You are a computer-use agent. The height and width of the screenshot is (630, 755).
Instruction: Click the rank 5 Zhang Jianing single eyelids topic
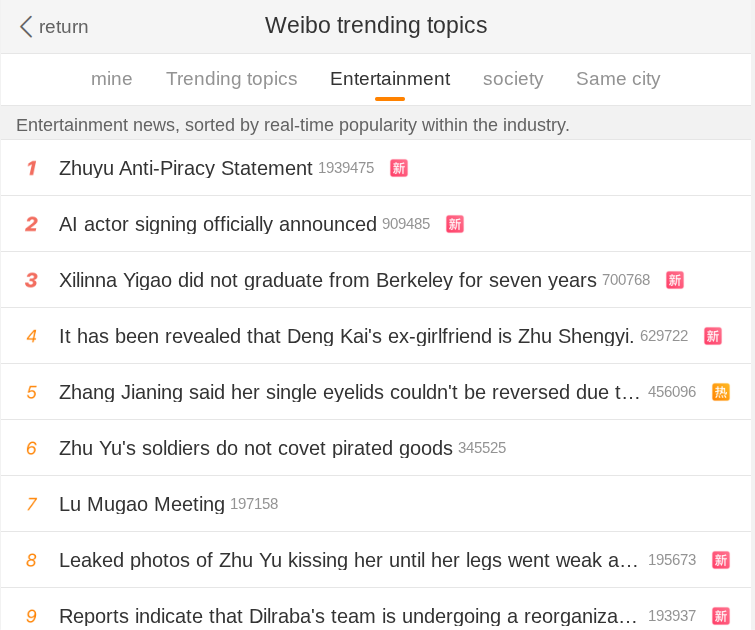(x=350, y=392)
